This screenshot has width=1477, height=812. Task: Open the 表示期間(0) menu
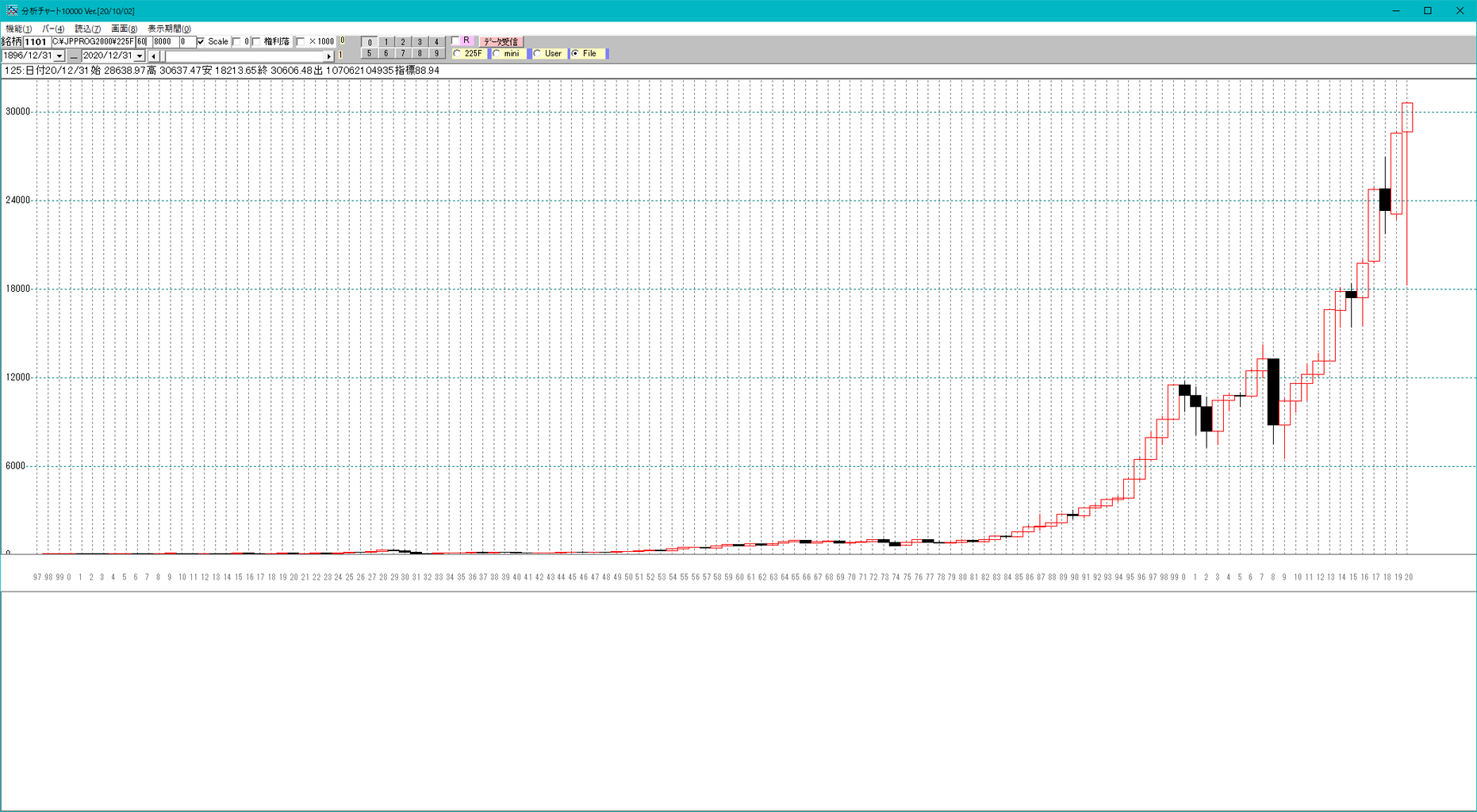click(x=169, y=29)
